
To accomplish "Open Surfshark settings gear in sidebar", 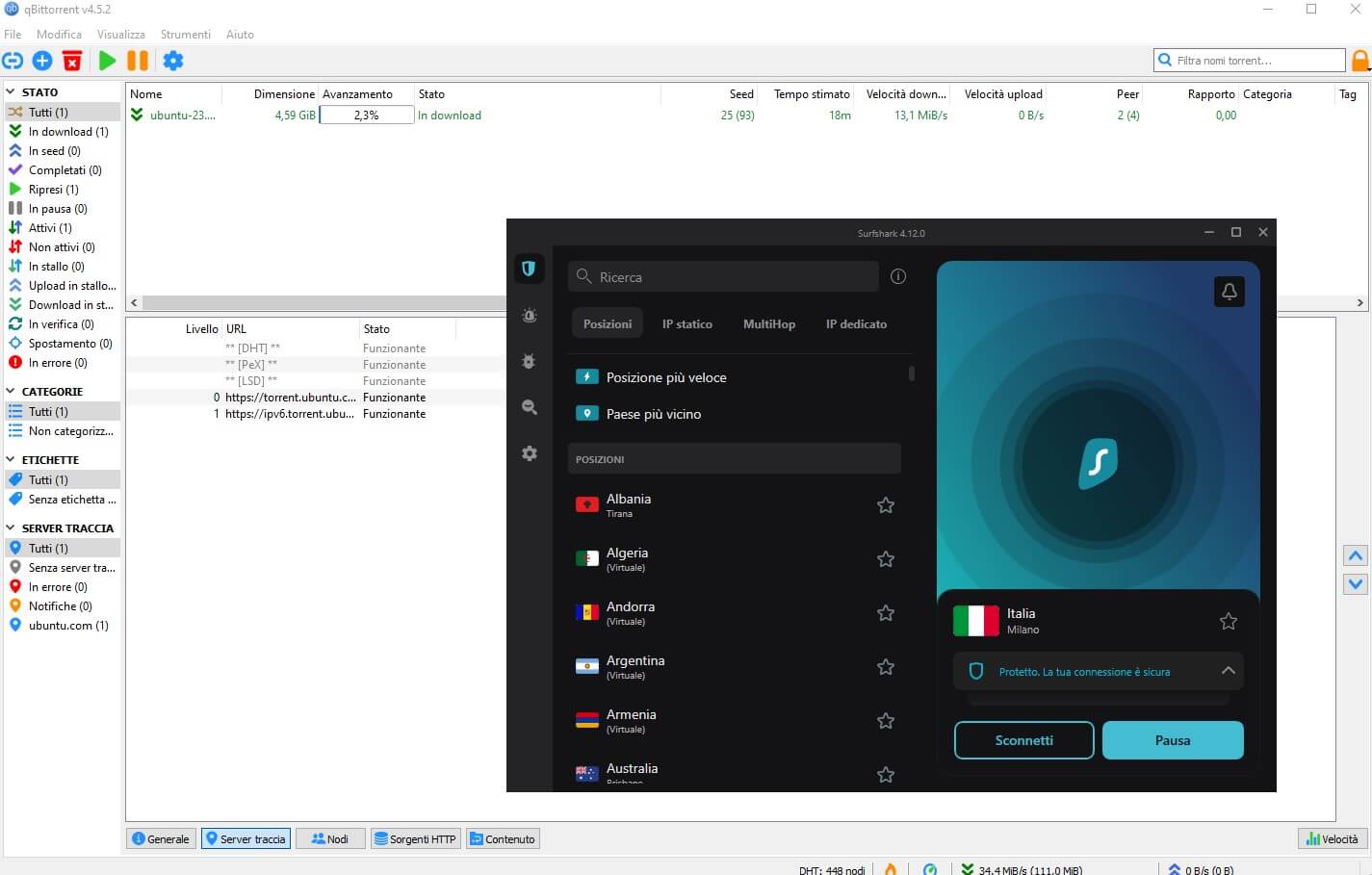I will click(529, 453).
